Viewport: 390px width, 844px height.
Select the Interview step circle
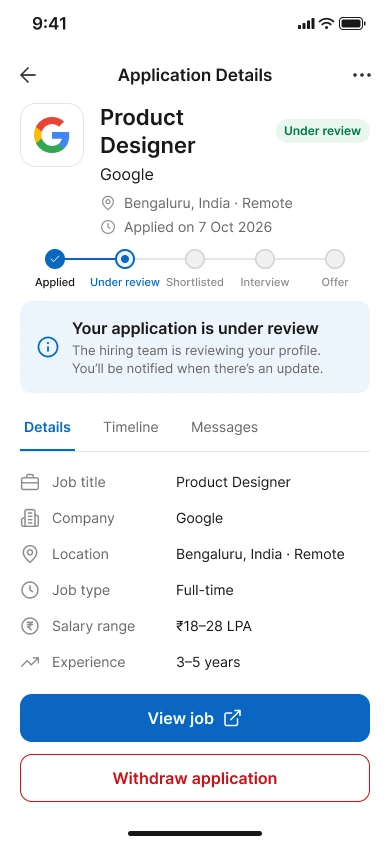click(265, 259)
